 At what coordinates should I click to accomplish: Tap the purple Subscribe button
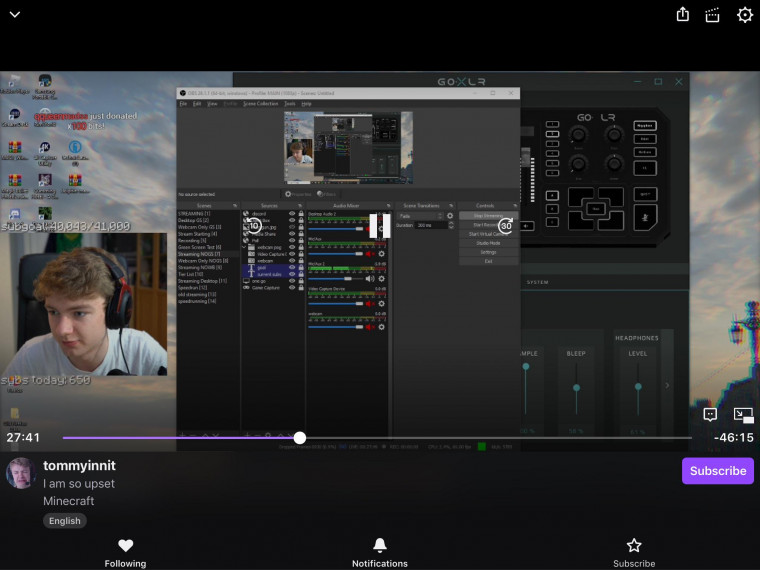coord(717,471)
